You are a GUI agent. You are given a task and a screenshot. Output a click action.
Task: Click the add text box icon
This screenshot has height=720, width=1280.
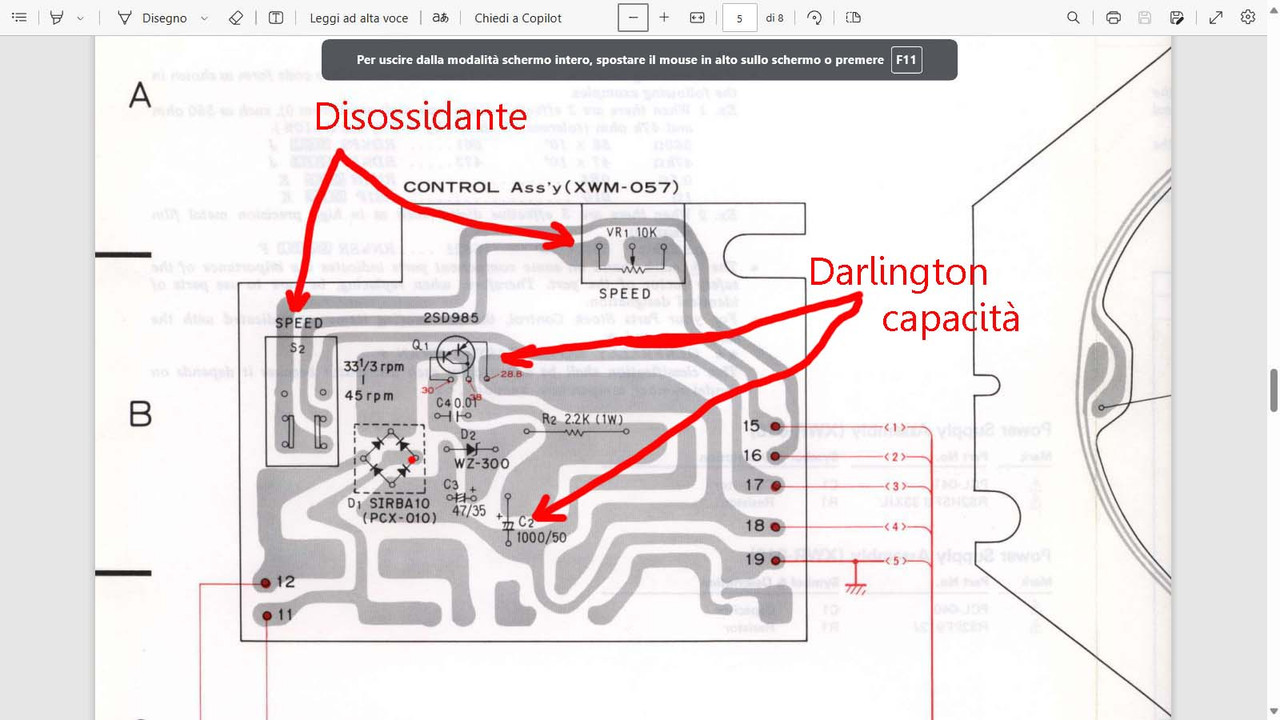coord(276,18)
